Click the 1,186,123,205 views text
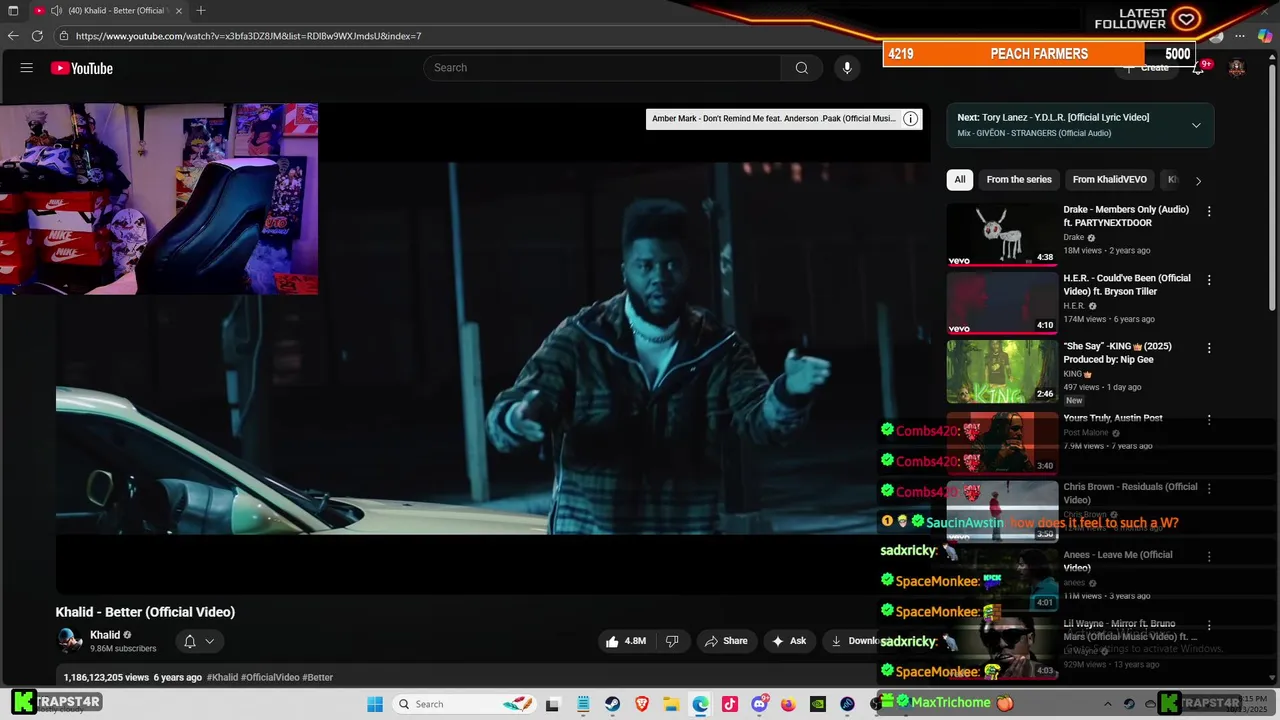The width and height of the screenshot is (1280, 720). coord(106,677)
